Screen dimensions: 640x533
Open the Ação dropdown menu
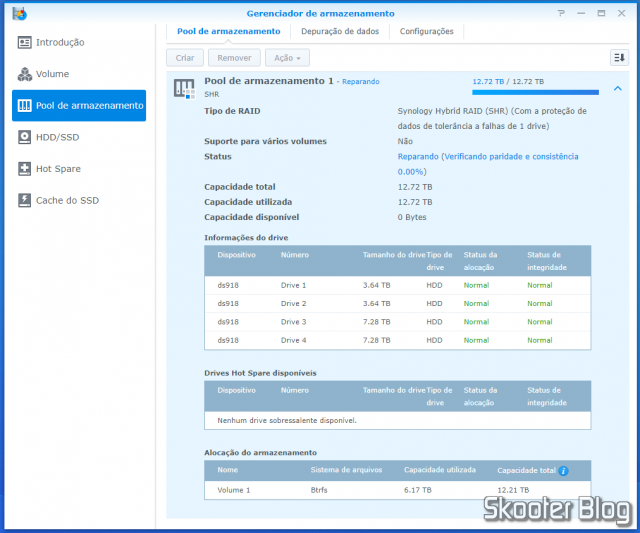tap(287, 58)
